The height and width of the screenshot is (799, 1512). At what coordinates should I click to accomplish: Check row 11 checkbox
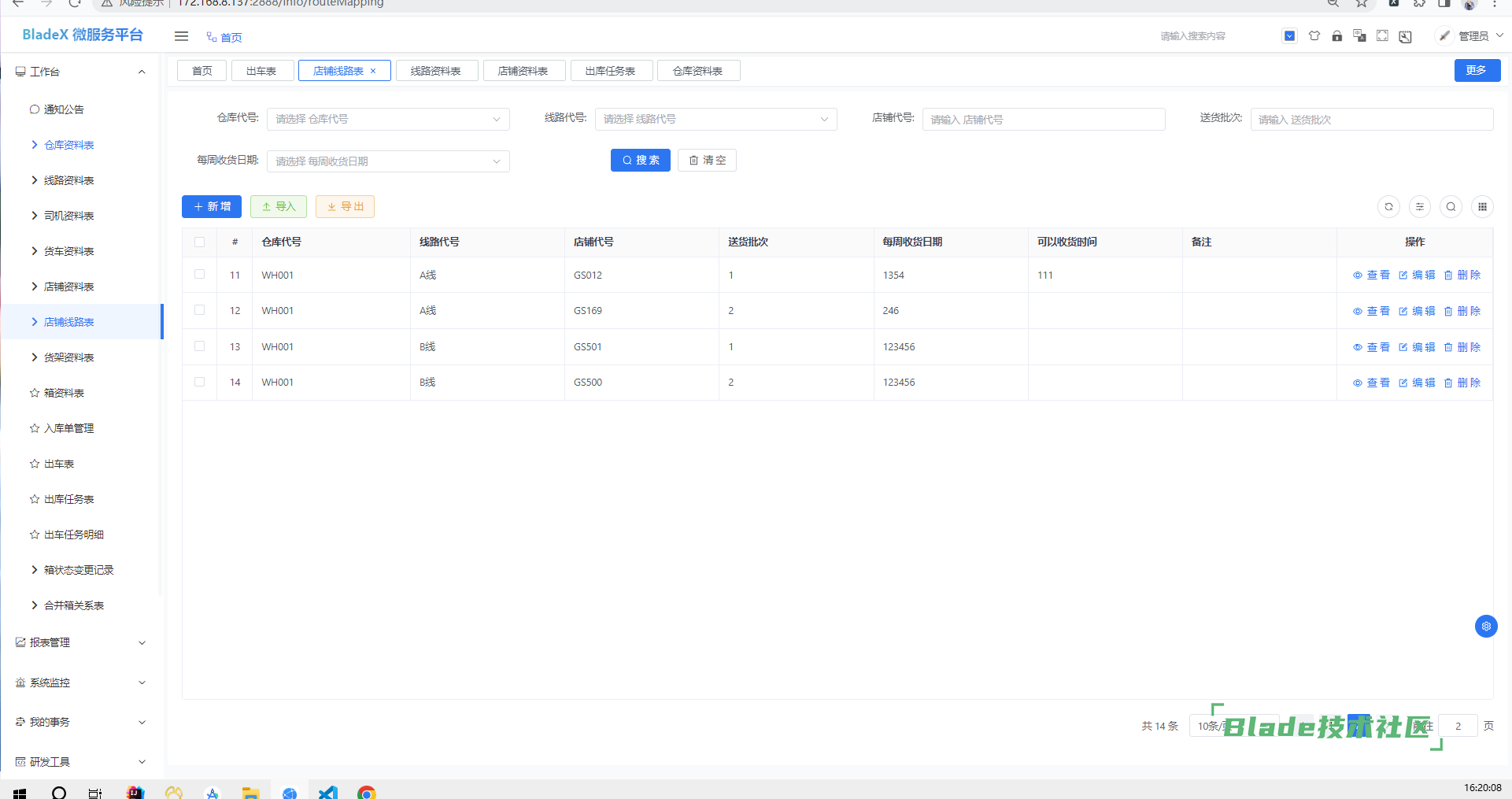[x=199, y=275]
